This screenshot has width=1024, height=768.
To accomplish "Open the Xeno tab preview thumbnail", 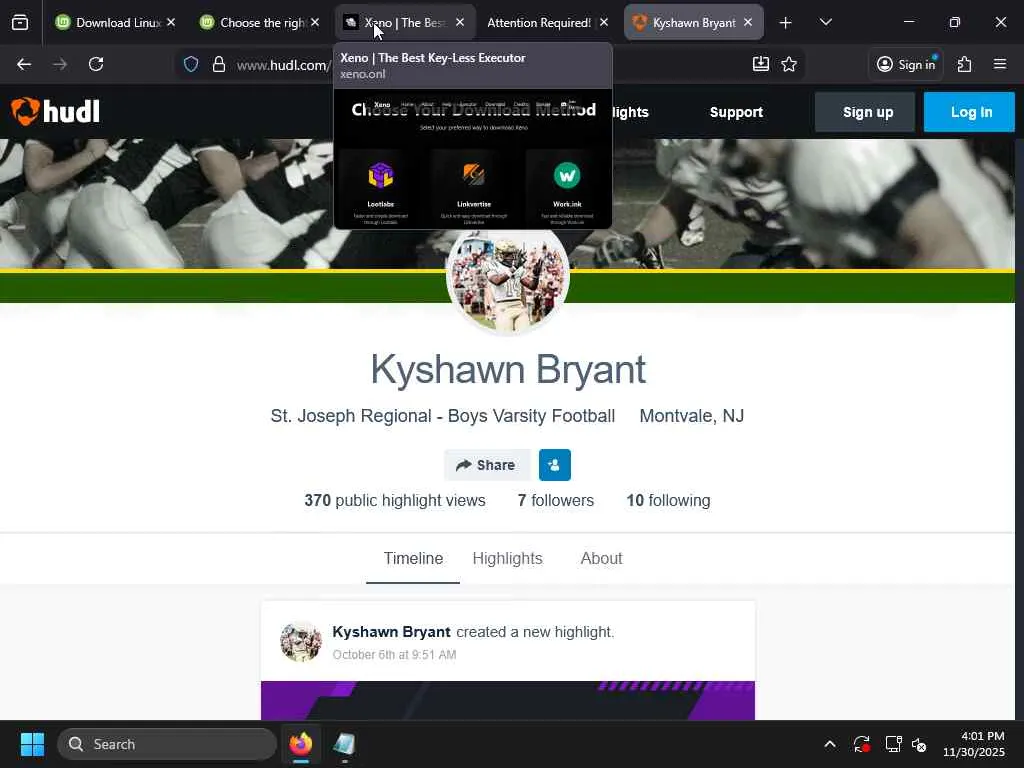I will tap(473, 159).
